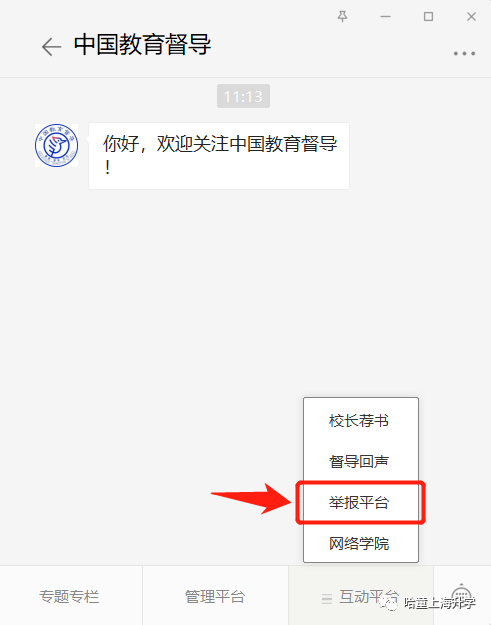The image size is (491, 625).
Task: Select 举报平台 from the popup menu
Action: coord(359,502)
